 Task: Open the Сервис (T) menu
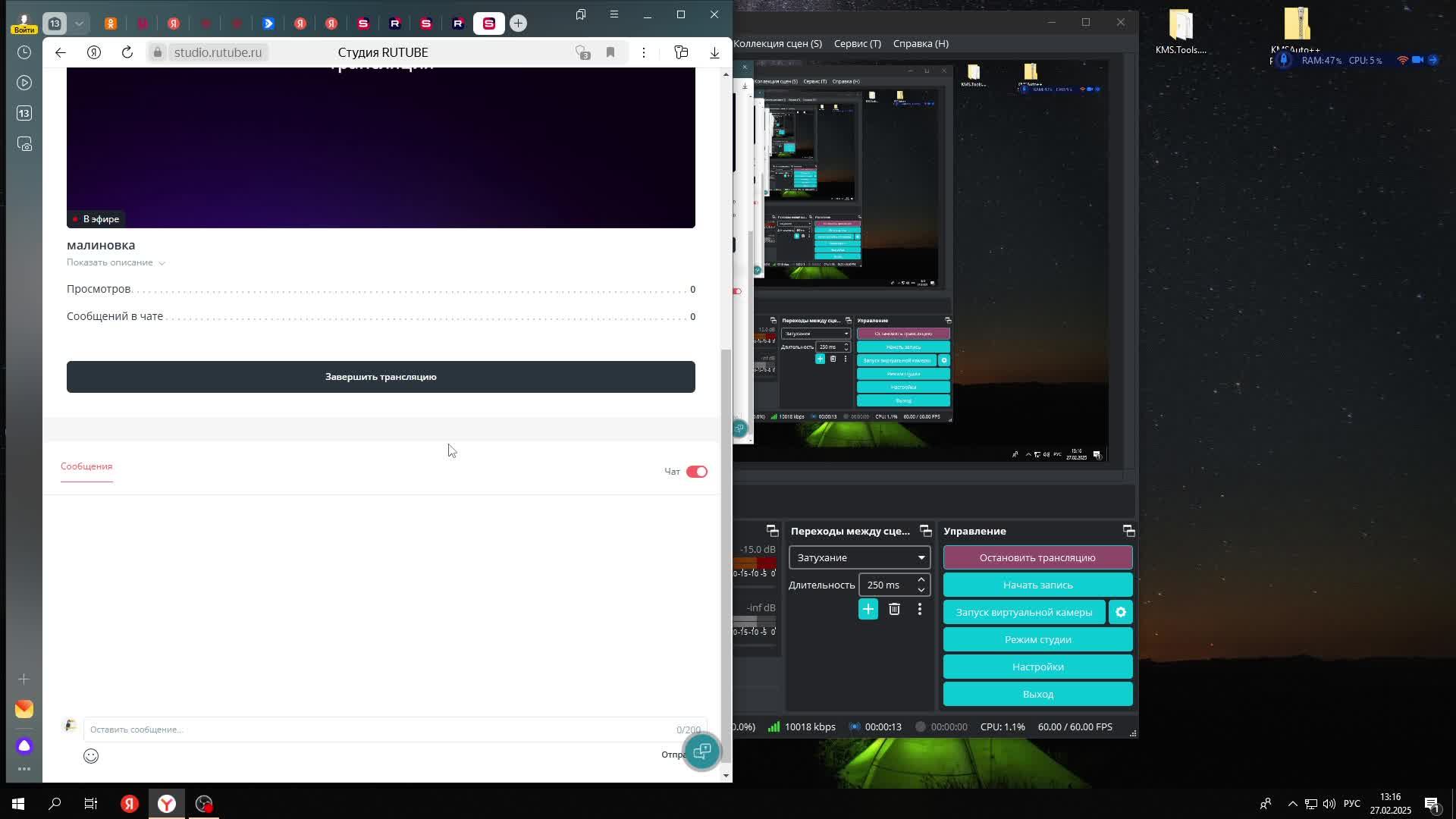pyautogui.click(x=857, y=43)
